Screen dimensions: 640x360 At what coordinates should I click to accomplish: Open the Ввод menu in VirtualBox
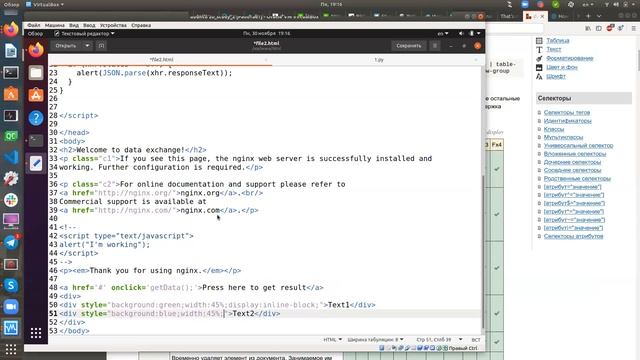click(89, 25)
